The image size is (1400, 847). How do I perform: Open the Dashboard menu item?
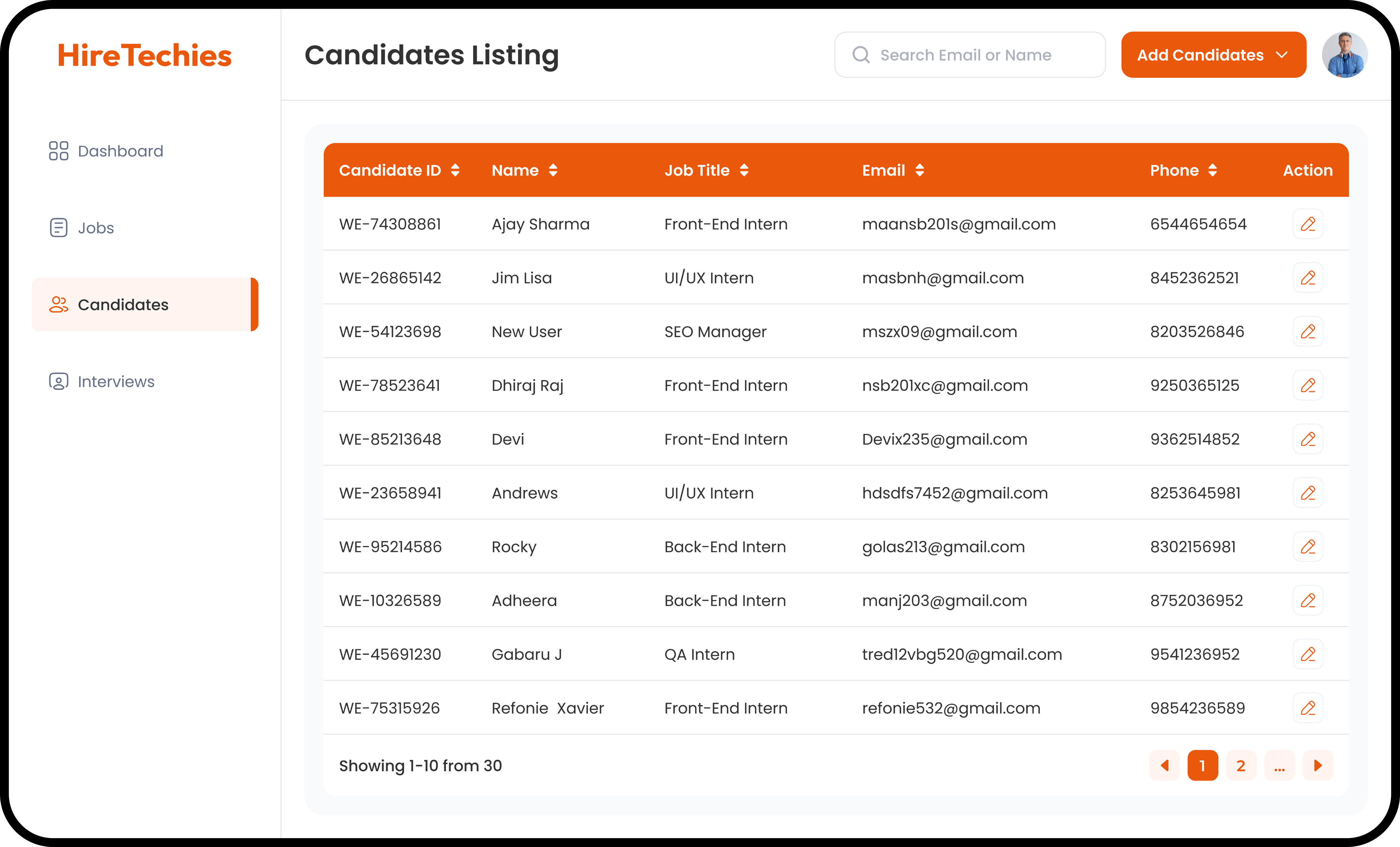point(120,151)
